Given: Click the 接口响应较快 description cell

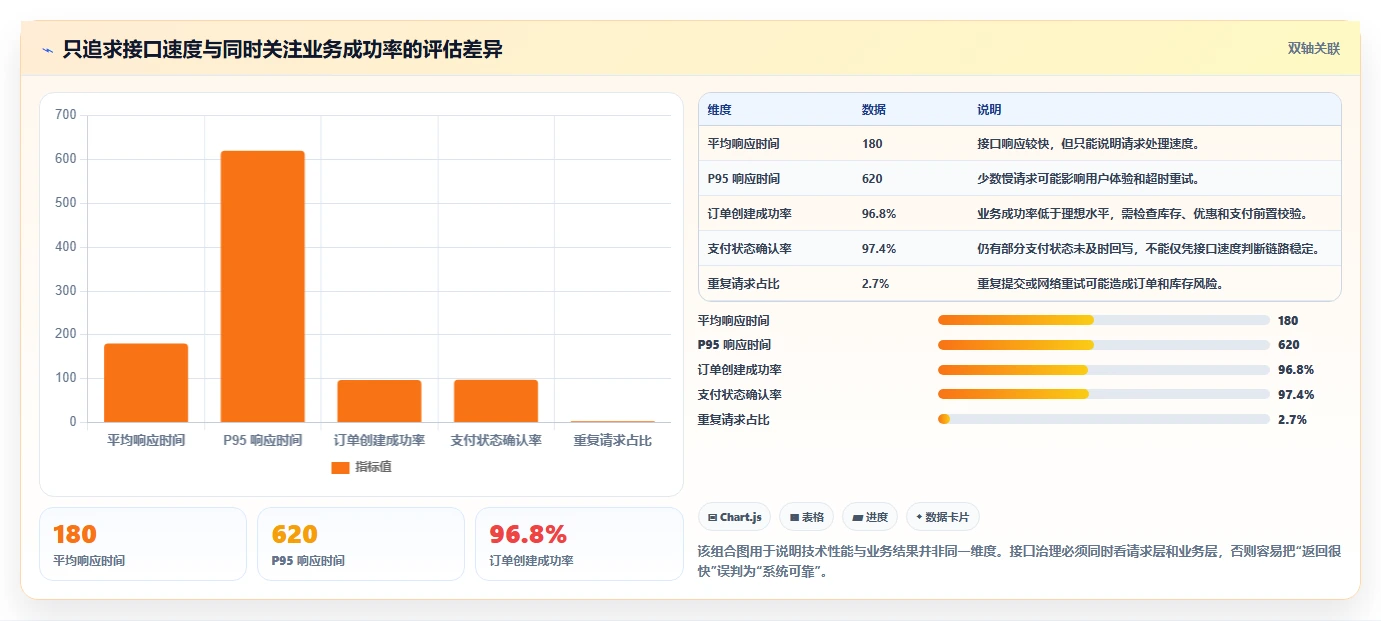Looking at the screenshot, I should click(x=1088, y=144).
